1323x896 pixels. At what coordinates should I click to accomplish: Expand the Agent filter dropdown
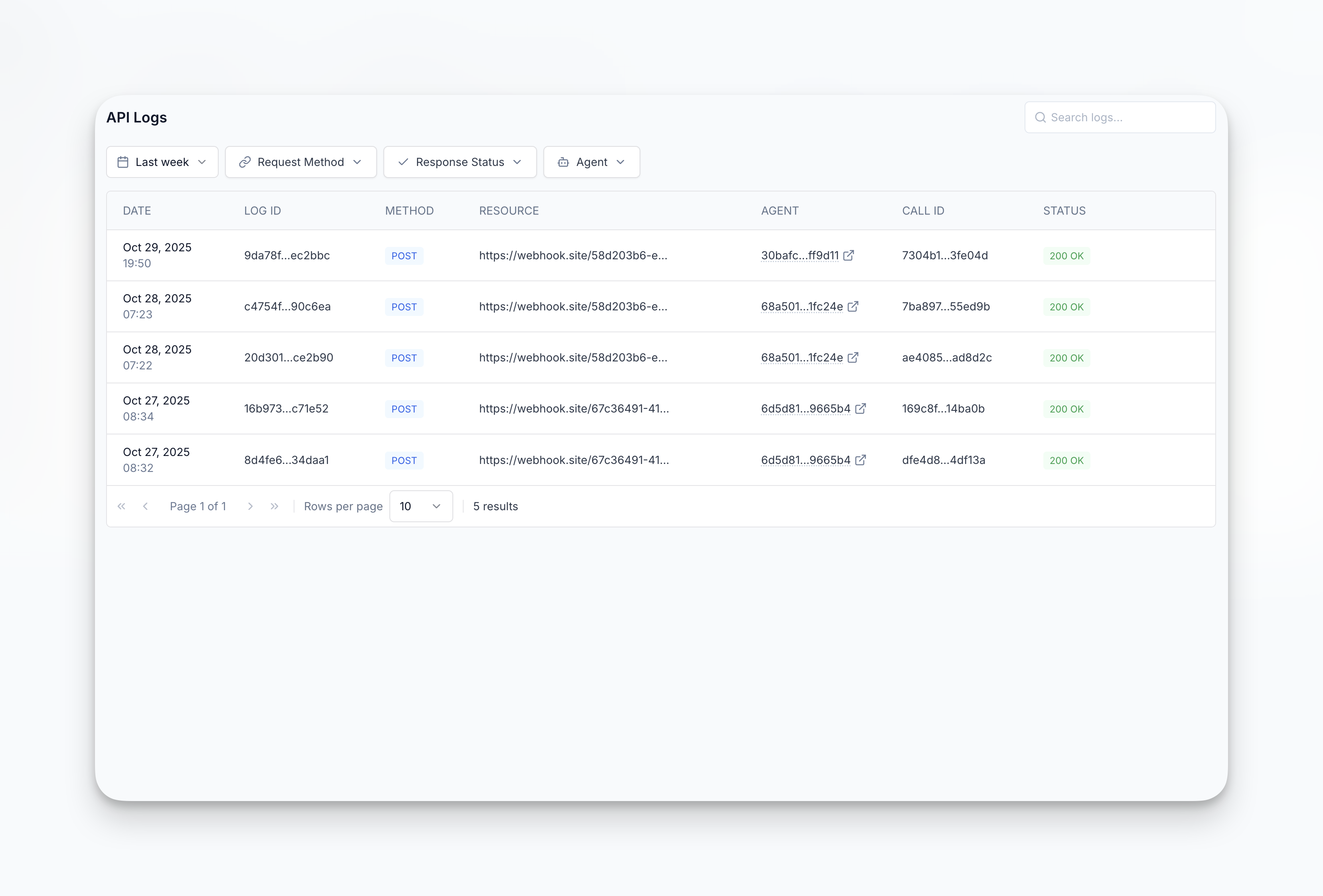(x=591, y=162)
